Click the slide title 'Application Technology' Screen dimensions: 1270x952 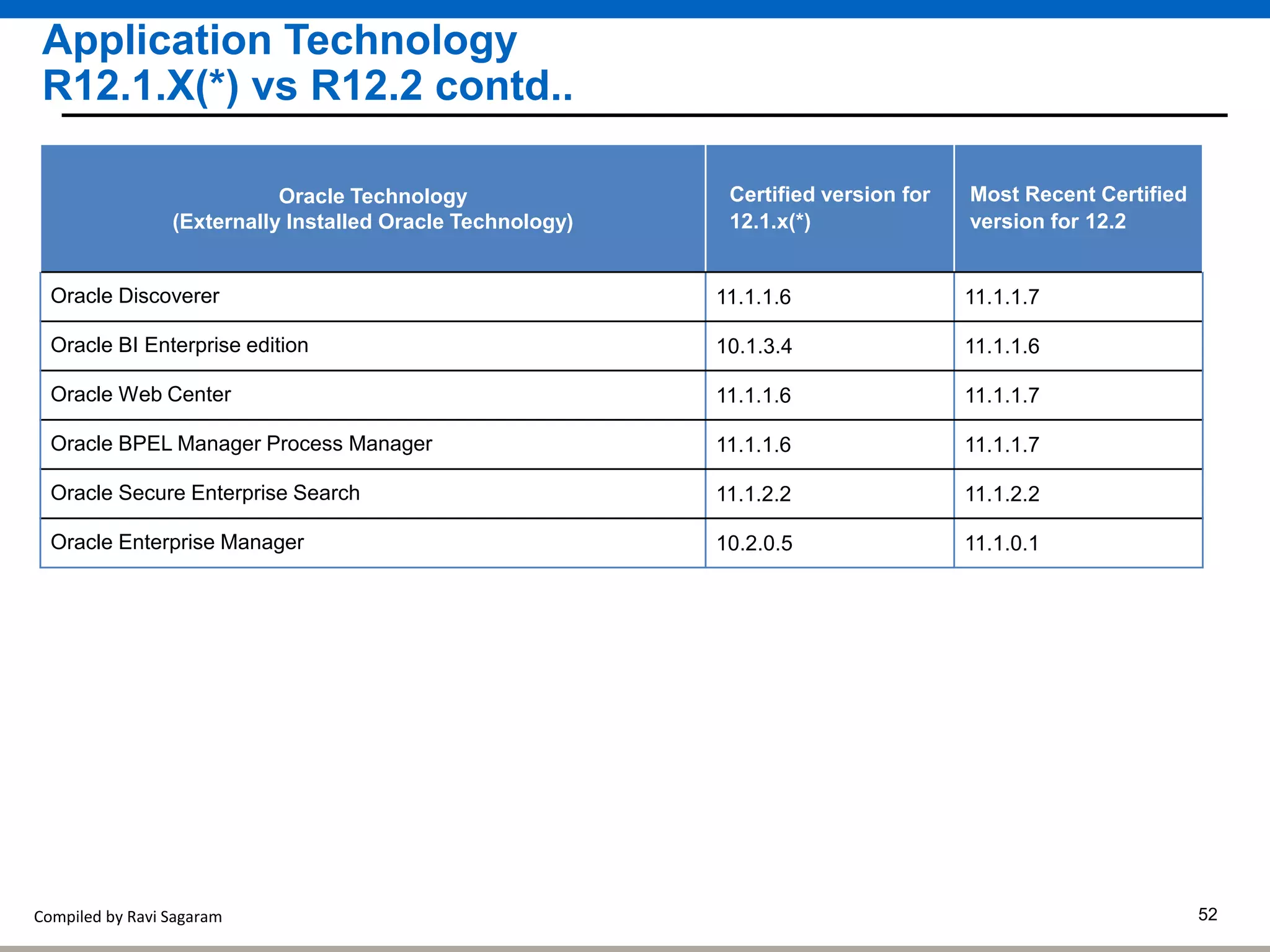pos(280,42)
